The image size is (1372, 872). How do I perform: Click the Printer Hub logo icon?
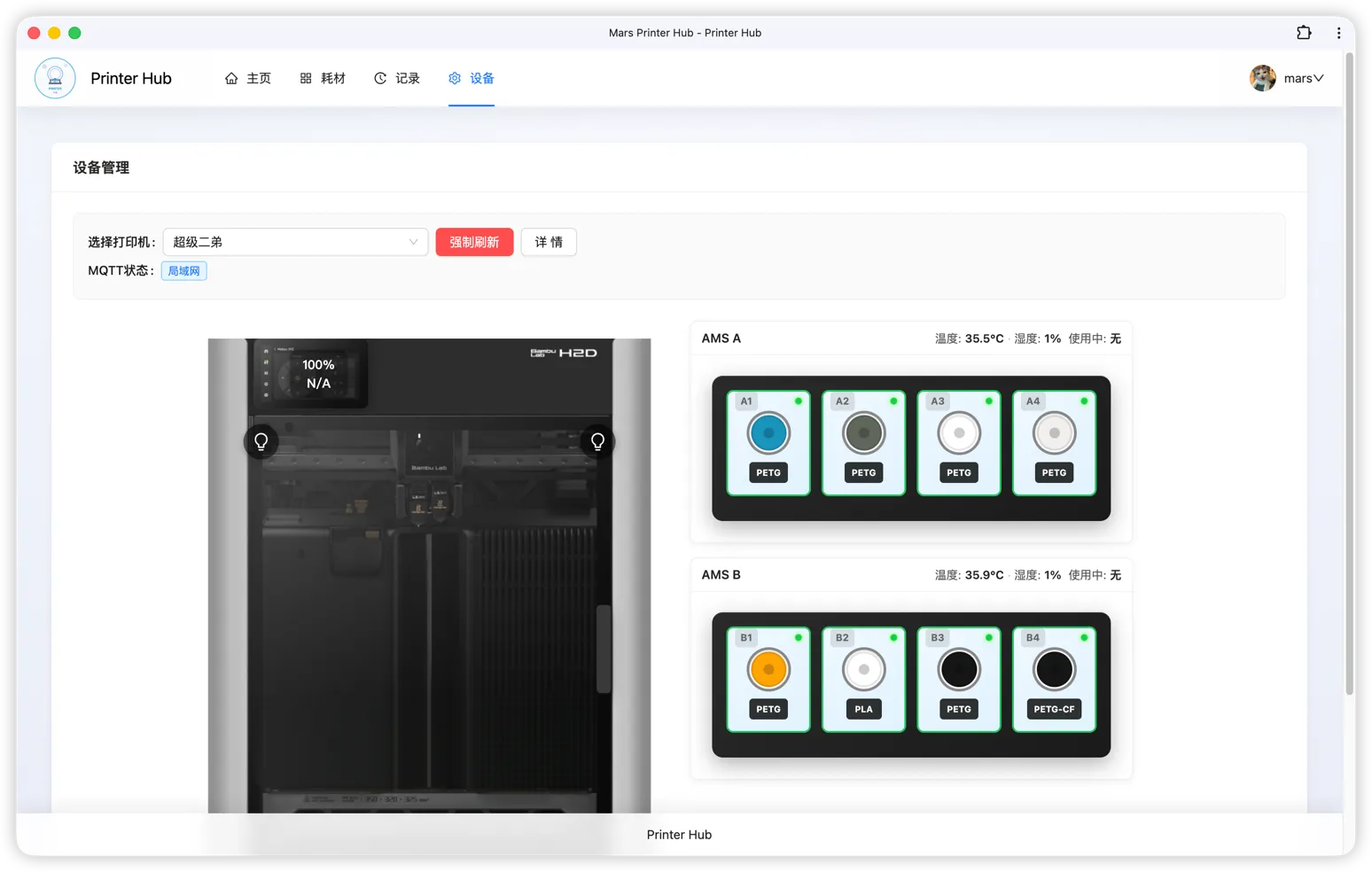coord(55,78)
